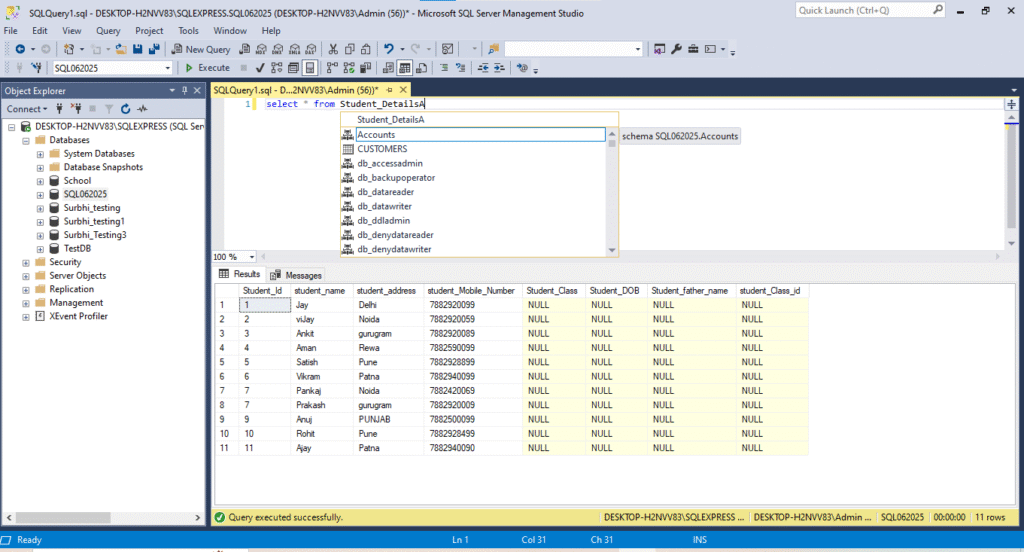
Task: Open the Connect dropdown in Object Explorer
Action: point(27,109)
